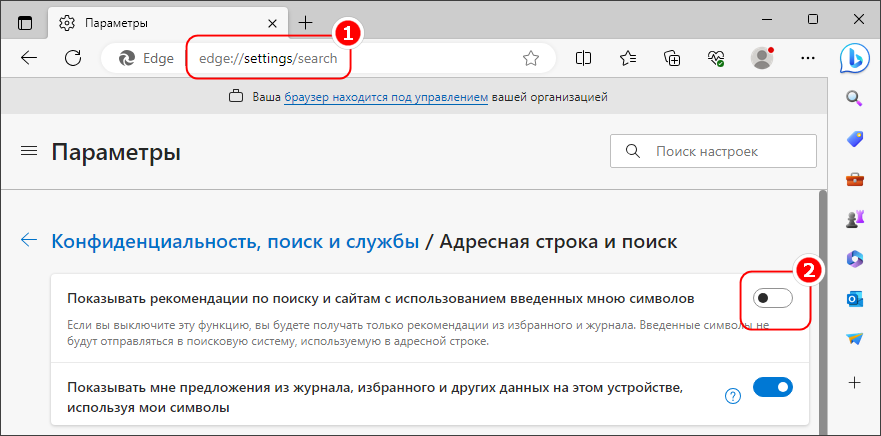Click the Поиск настроек search field
881x436 pixels.
coord(713,151)
